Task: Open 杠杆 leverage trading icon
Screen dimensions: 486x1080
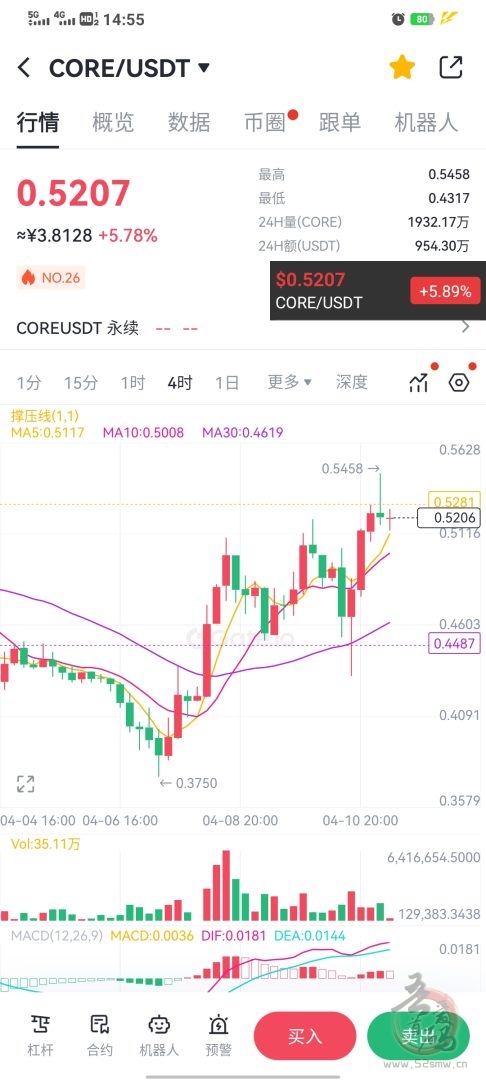Action: (x=40, y=1035)
